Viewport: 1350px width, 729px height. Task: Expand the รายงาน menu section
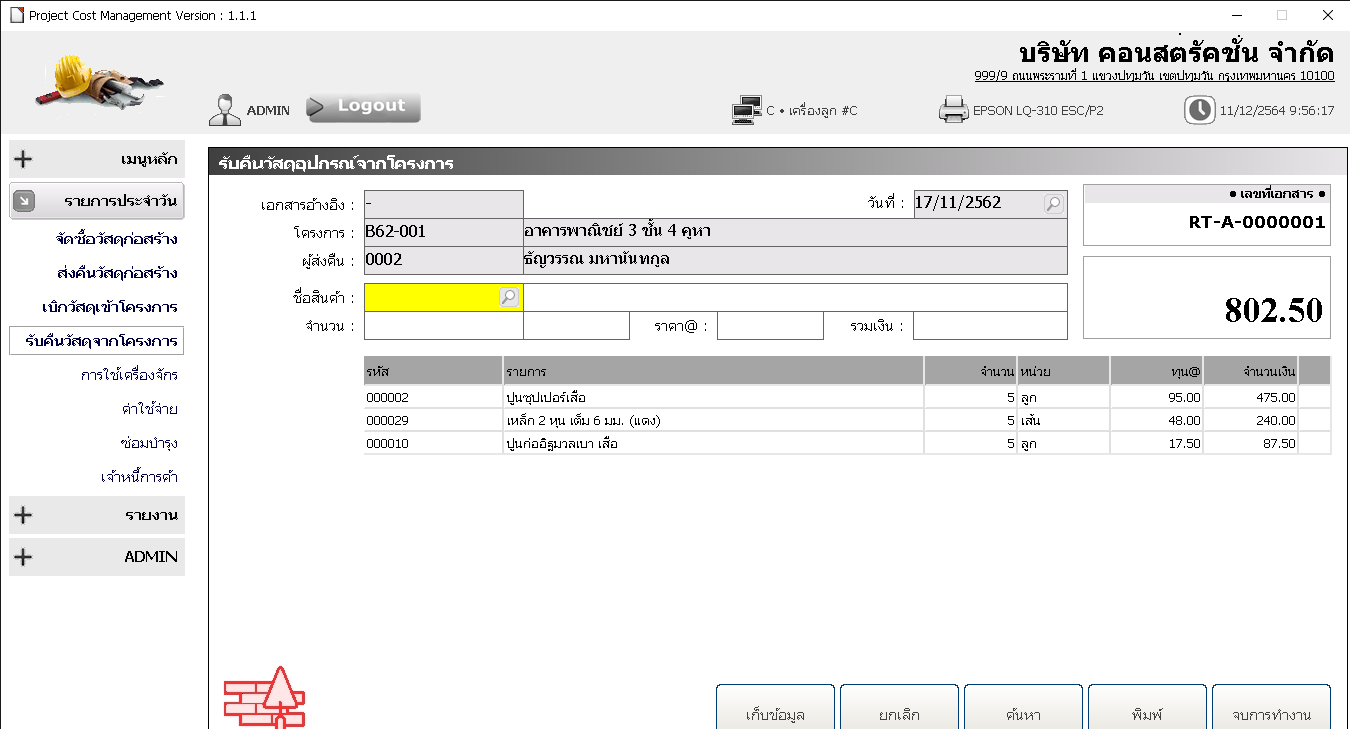click(97, 515)
